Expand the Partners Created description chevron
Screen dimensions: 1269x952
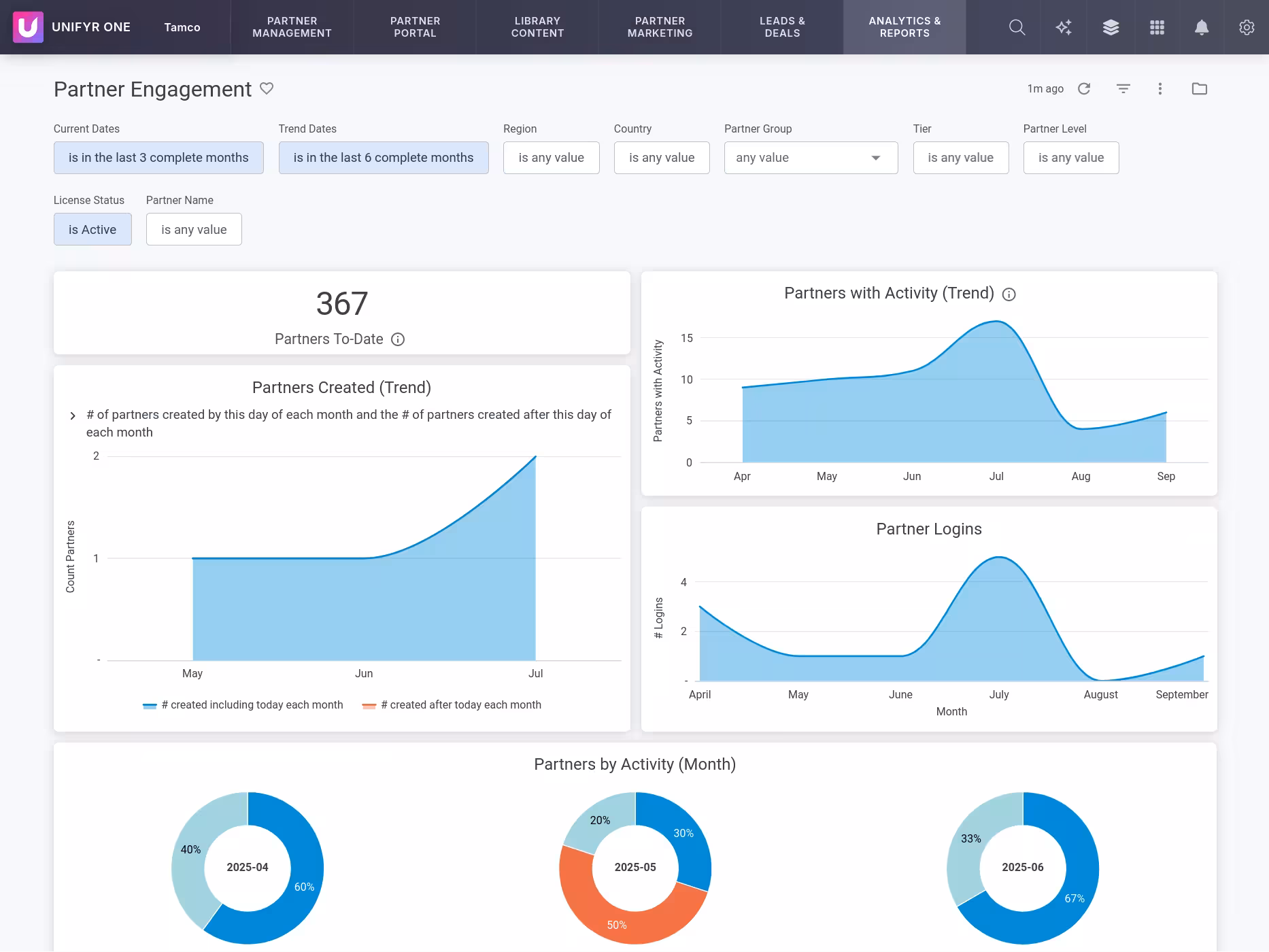72,415
